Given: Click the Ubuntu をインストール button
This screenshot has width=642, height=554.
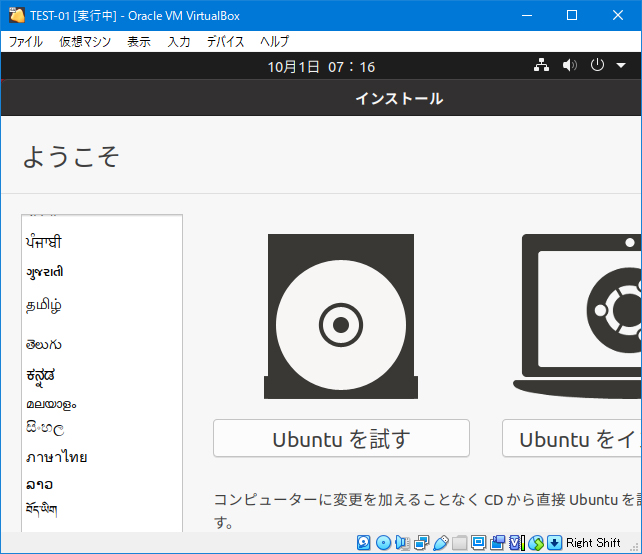Looking at the screenshot, I should click(572, 438).
